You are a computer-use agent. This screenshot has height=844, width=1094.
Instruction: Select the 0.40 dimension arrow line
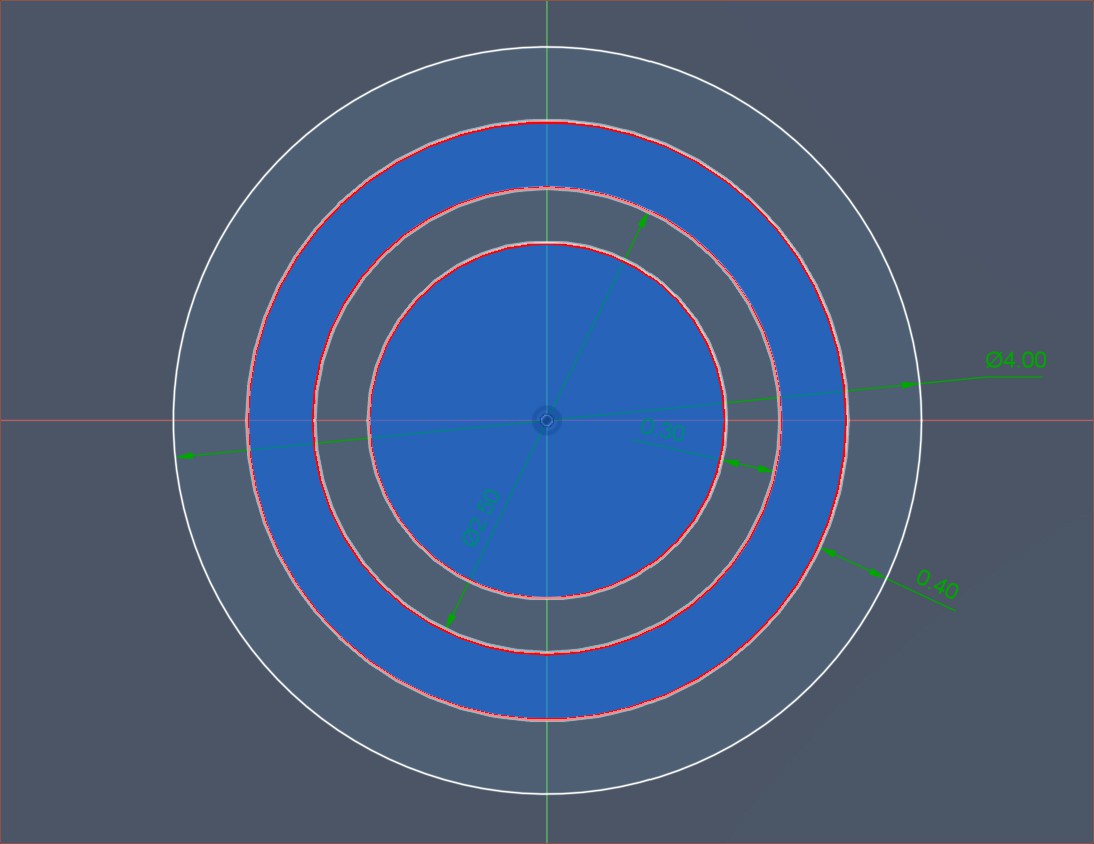pos(853,562)
